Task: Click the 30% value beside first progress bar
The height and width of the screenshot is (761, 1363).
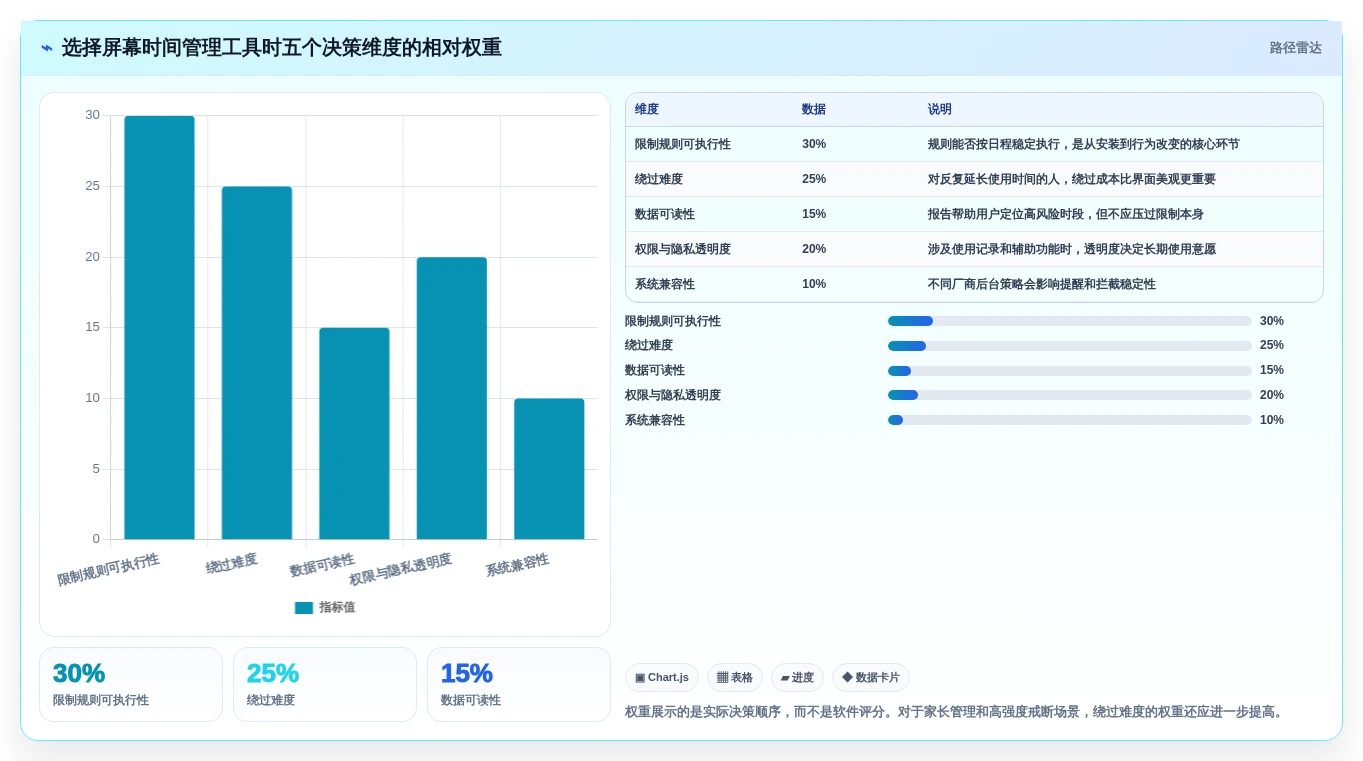Action: pyautogui.click(x=1272, y=321)
